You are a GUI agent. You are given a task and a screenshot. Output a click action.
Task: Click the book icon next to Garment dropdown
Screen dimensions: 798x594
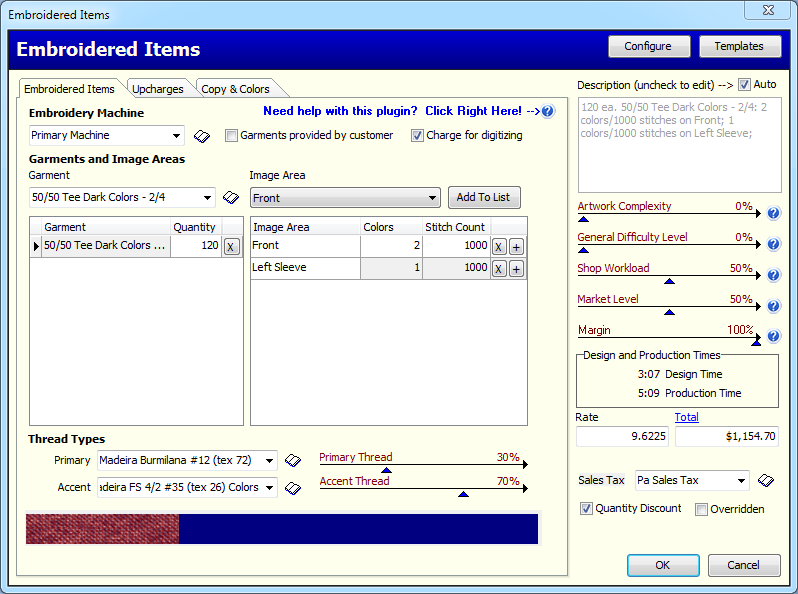231,198
